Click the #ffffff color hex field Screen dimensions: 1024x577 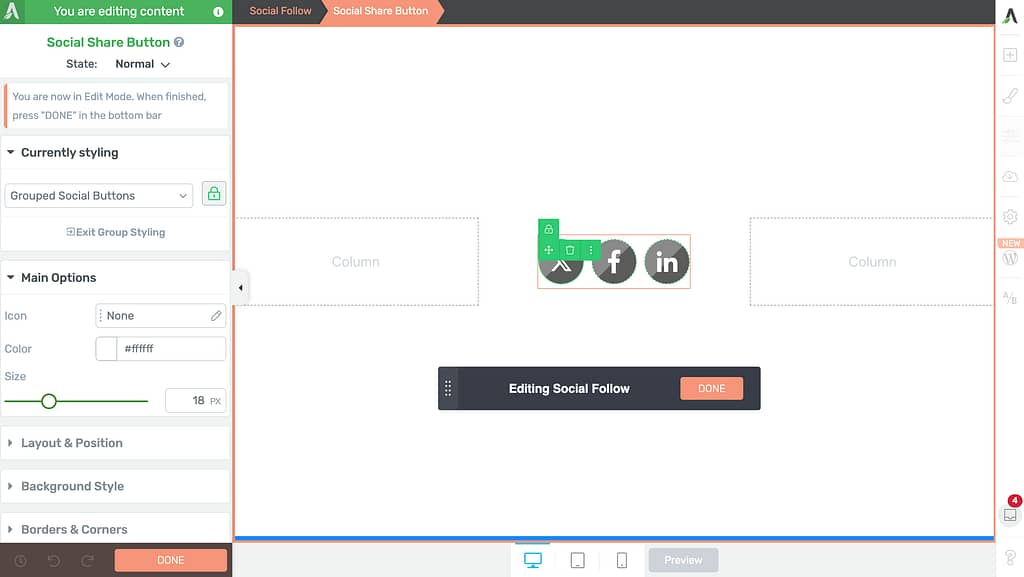pos(171,349)
